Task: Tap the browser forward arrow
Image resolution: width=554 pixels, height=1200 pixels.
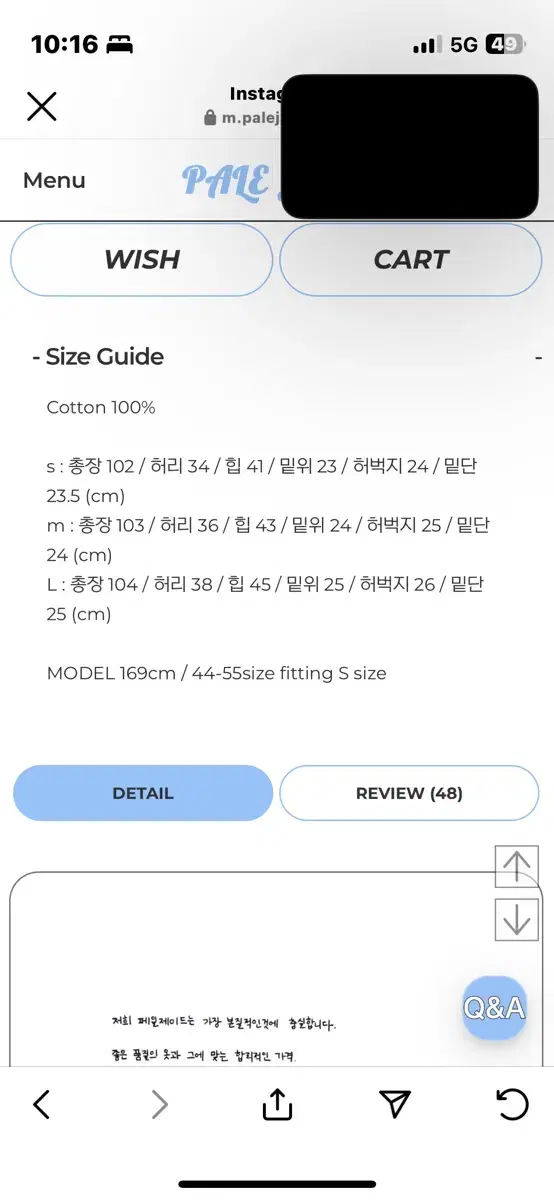Action: pyautogui.click(x=159, y=1104)
